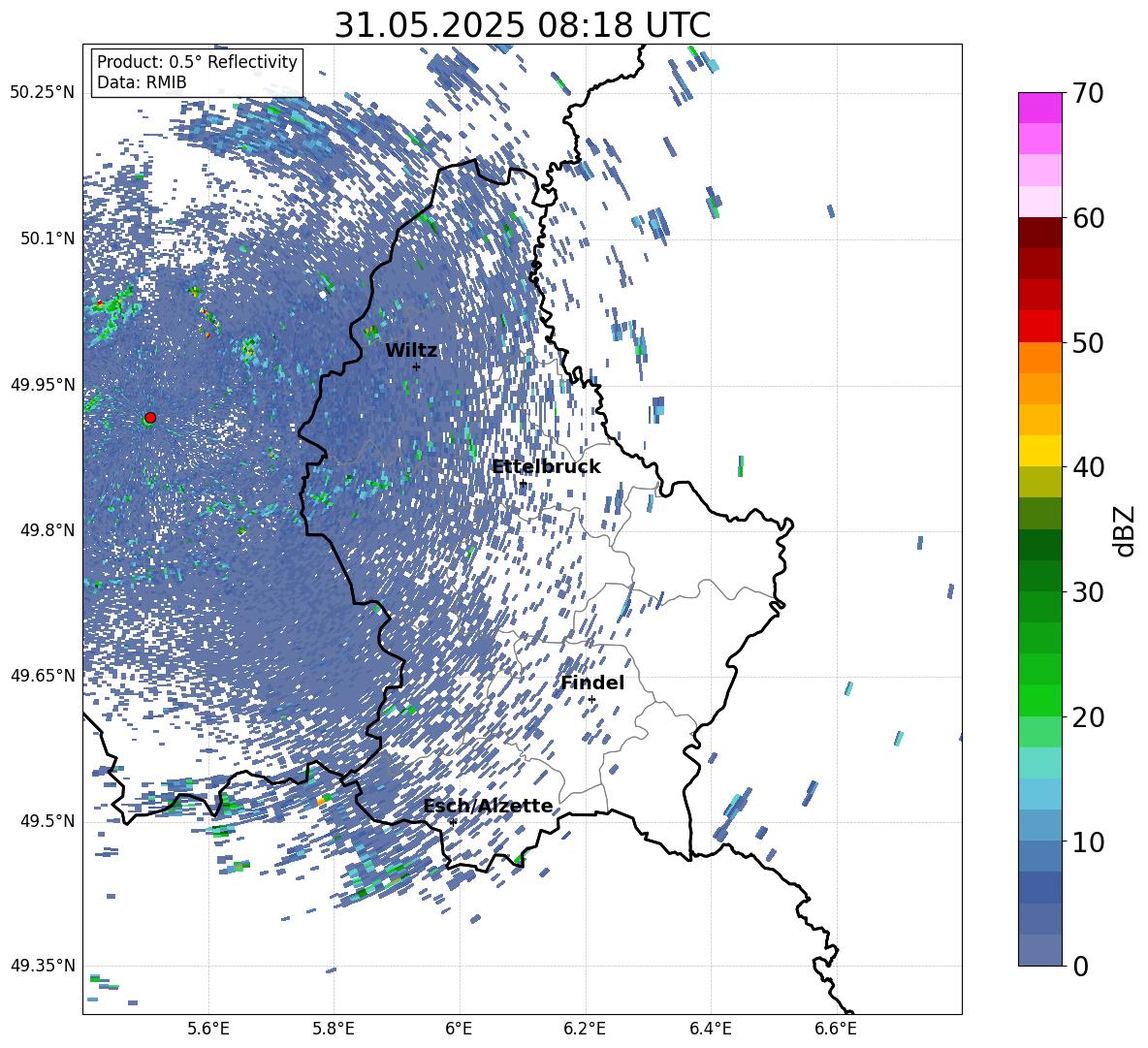Screen dimensions: 1148x1048
Task: Click the Ettelbruck city label
Action: click(x=546, y=467)
